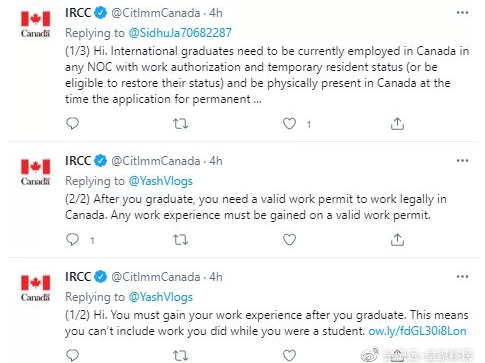Open @YashVlogs mention in the (2/2) tweet
485x363 pixels.
pyautogui.click(x=161, y=181)
